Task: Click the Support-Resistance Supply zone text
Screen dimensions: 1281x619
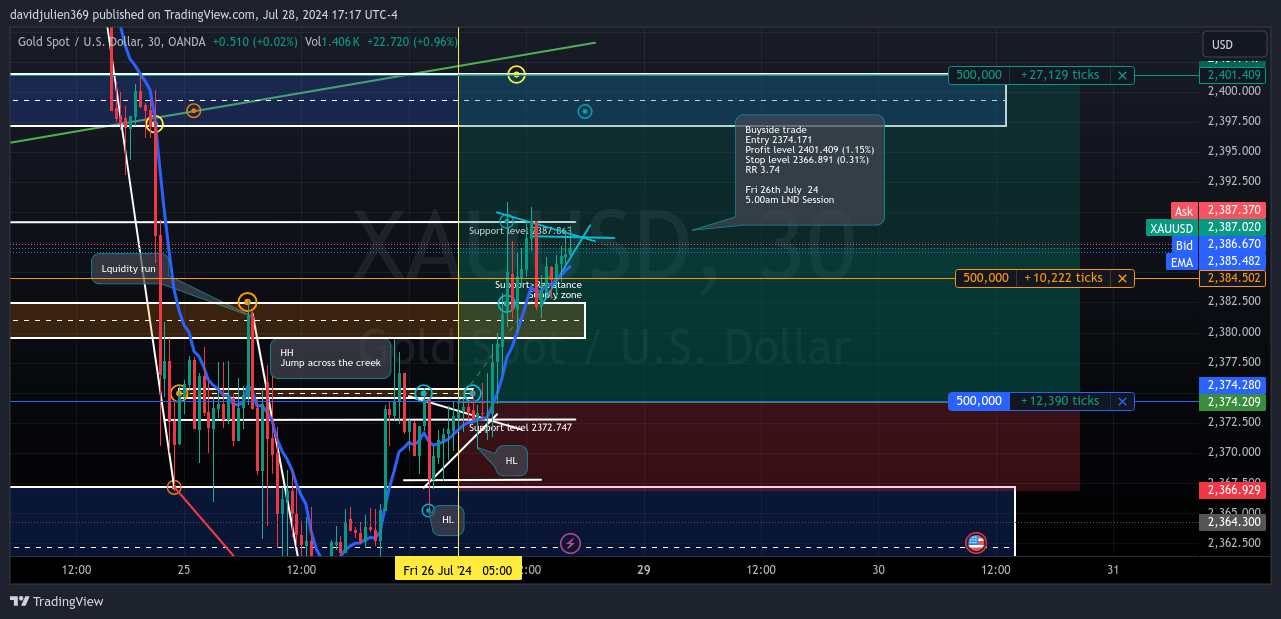Action: (x=539, y=290)
